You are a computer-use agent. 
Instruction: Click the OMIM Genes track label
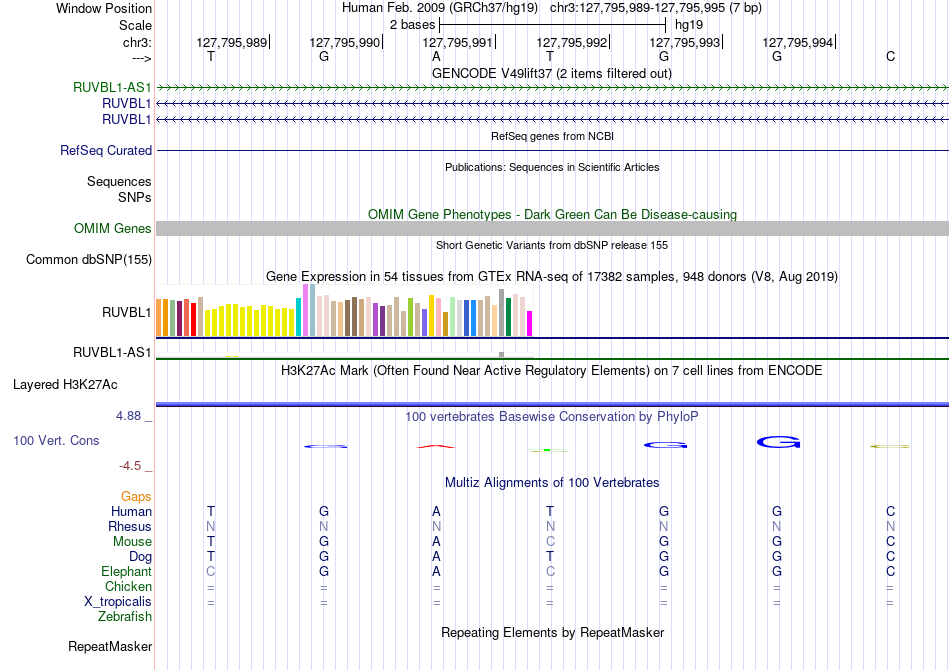click(x=113, y=228)
